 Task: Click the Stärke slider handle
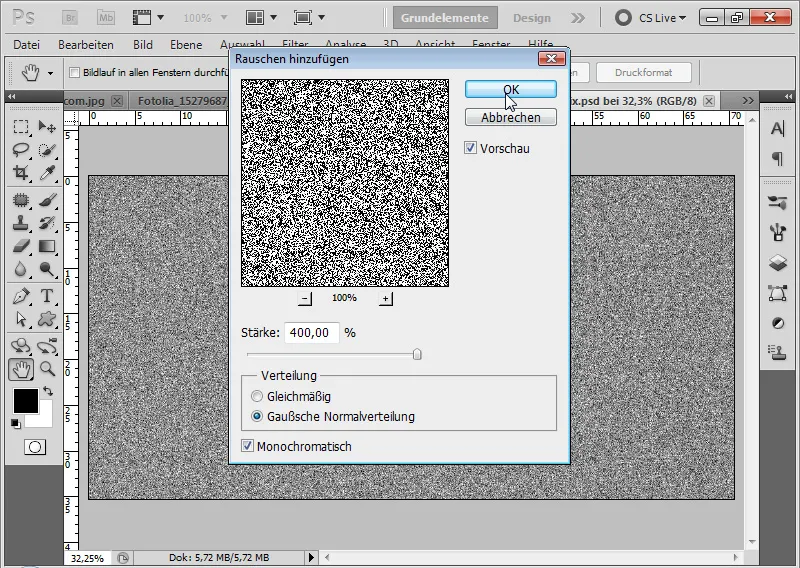point(417,354)
